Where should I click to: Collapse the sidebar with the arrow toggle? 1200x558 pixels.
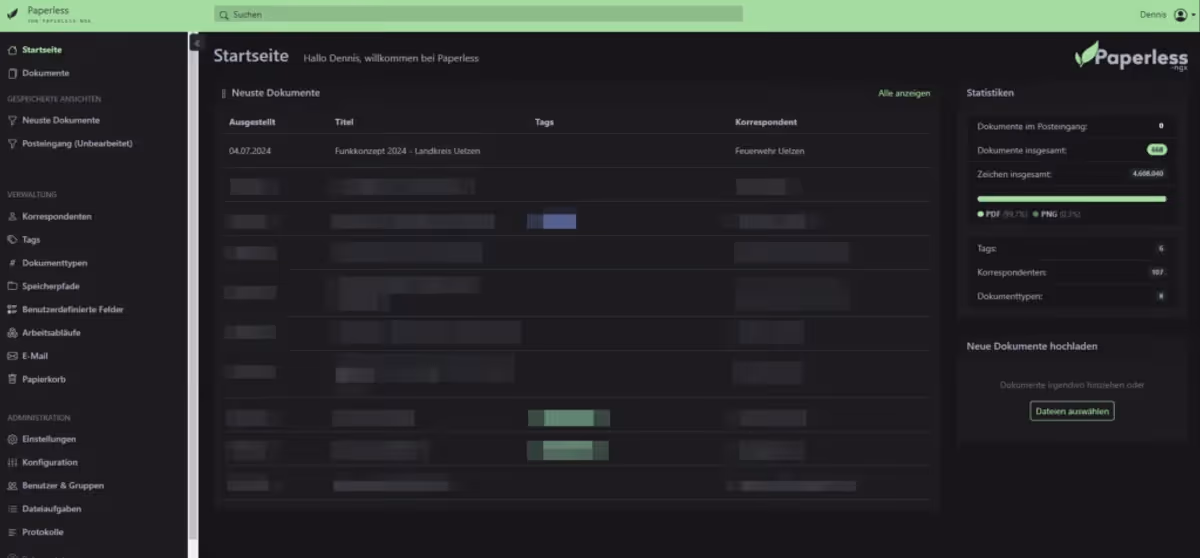[x=196, y=43]
